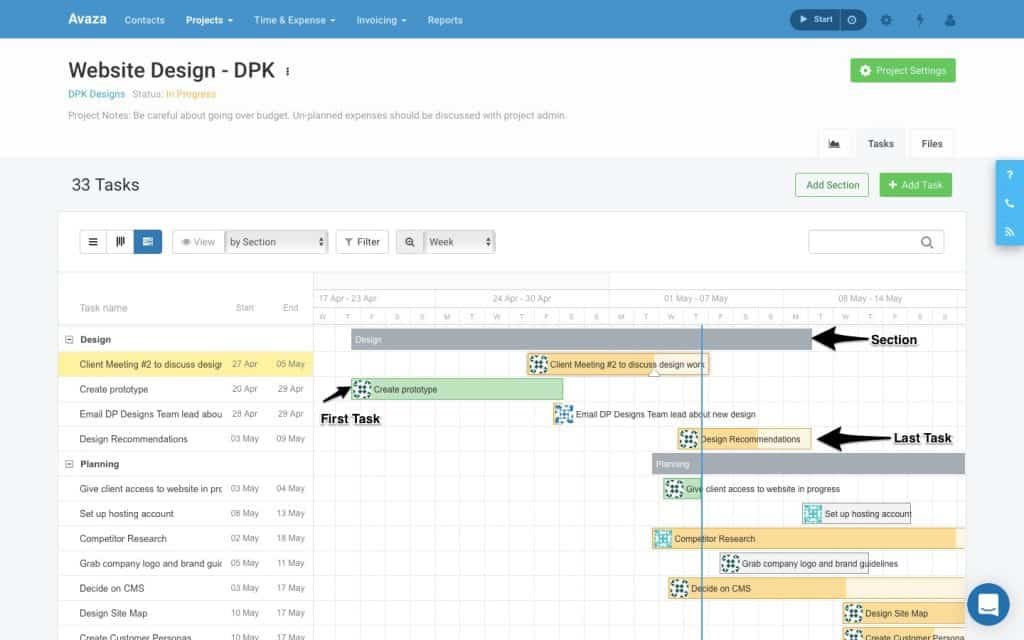Click the lightning bolt icon in top bar
Screen dimensions: 1024x640
click(920, 19)
